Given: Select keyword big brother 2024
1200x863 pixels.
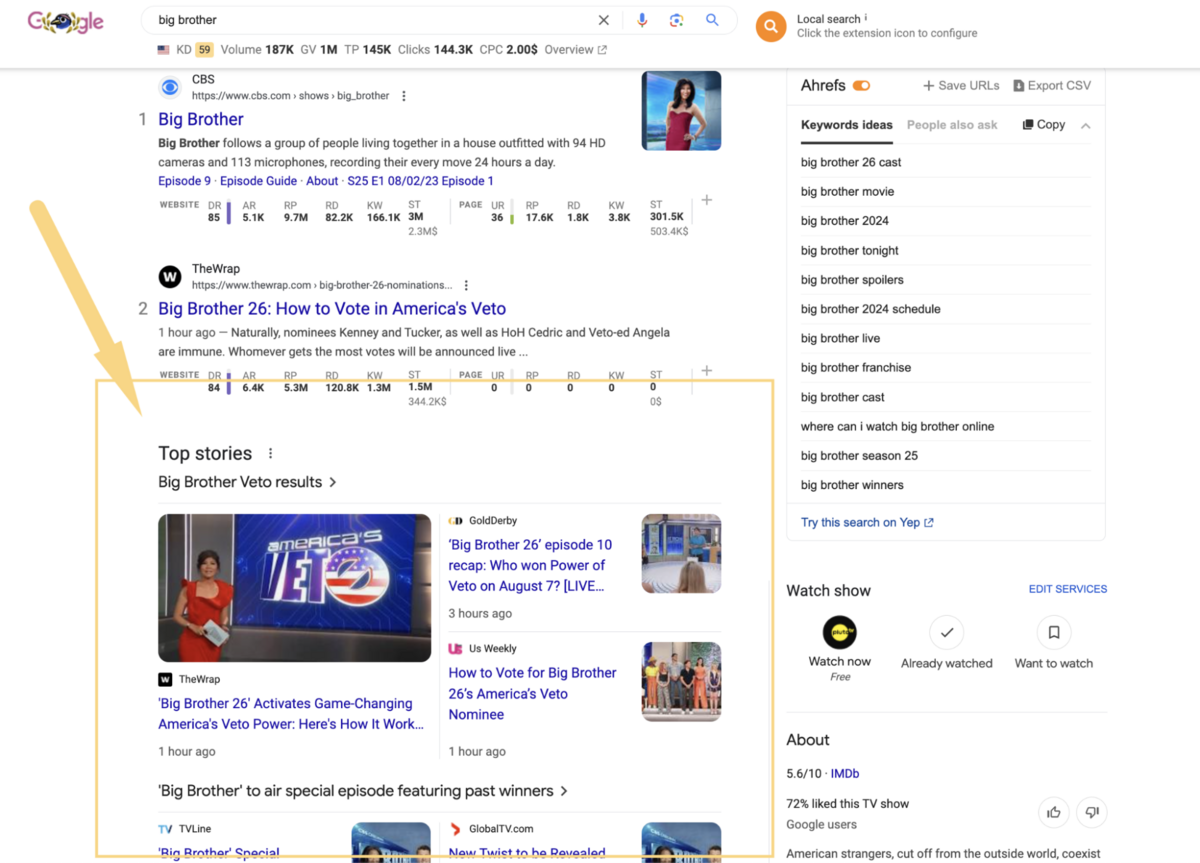Looking at the screenshot, I should [x=845, y=221].
